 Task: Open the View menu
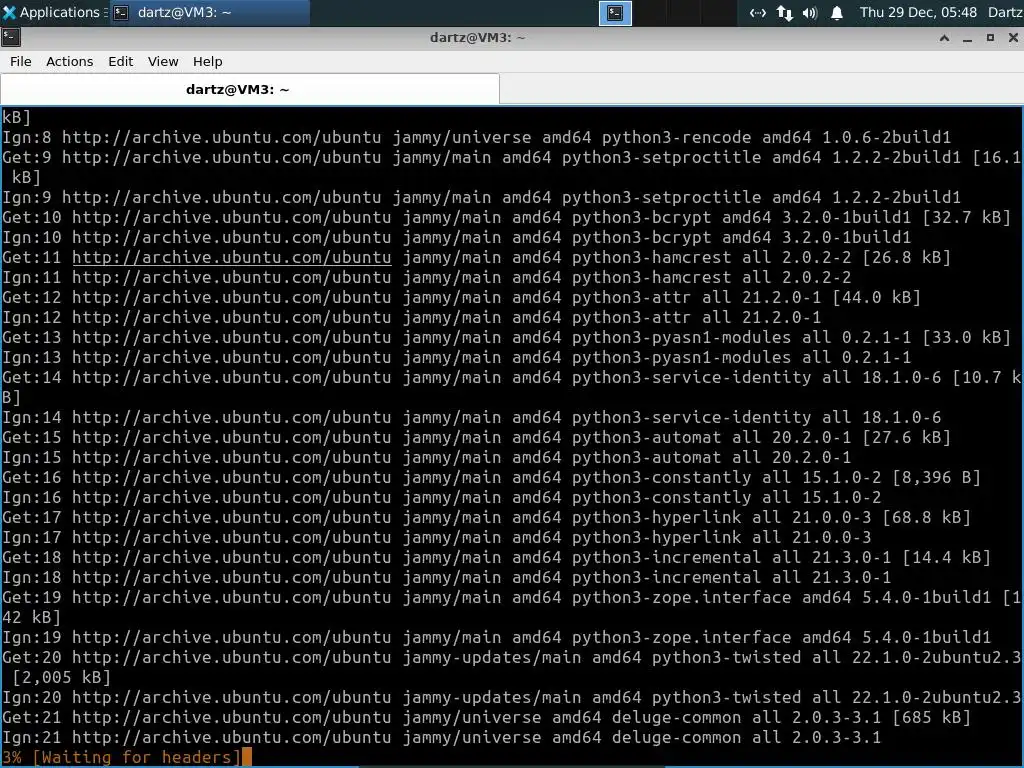(x=163, y=61)
